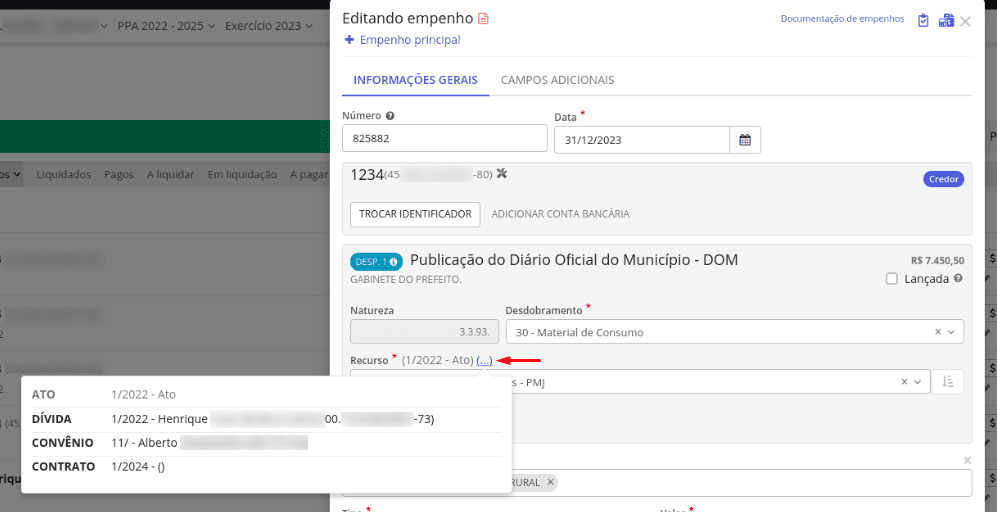Viewport: 997px width, 512px height.
Task: Open the PPA 2022 - 2025 dropdown
Action: pyautogui.click(x=167, y=26)
